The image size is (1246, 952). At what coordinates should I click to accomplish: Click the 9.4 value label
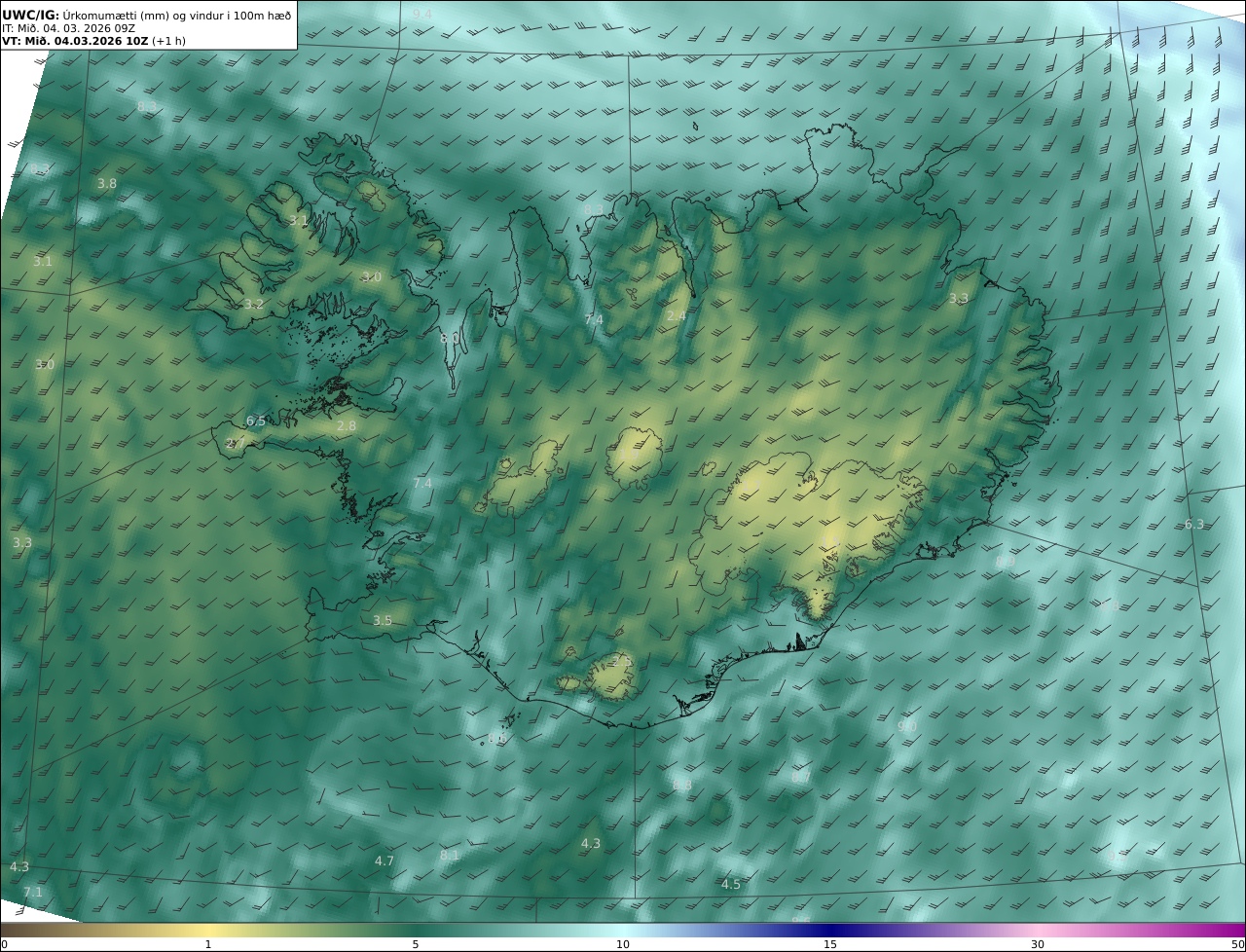[422, 14]
